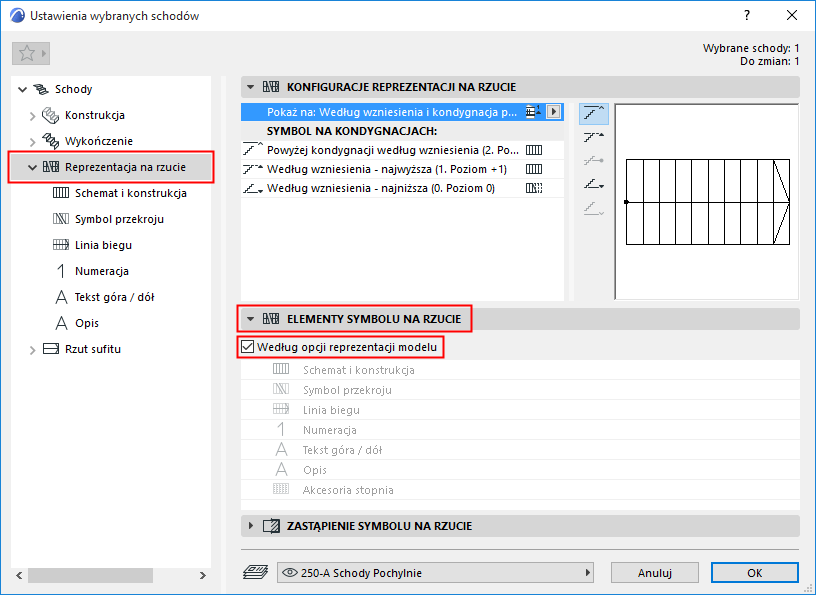Expand the Konstrukcja tree branch
Screen dimensions: 816x595
32,116
